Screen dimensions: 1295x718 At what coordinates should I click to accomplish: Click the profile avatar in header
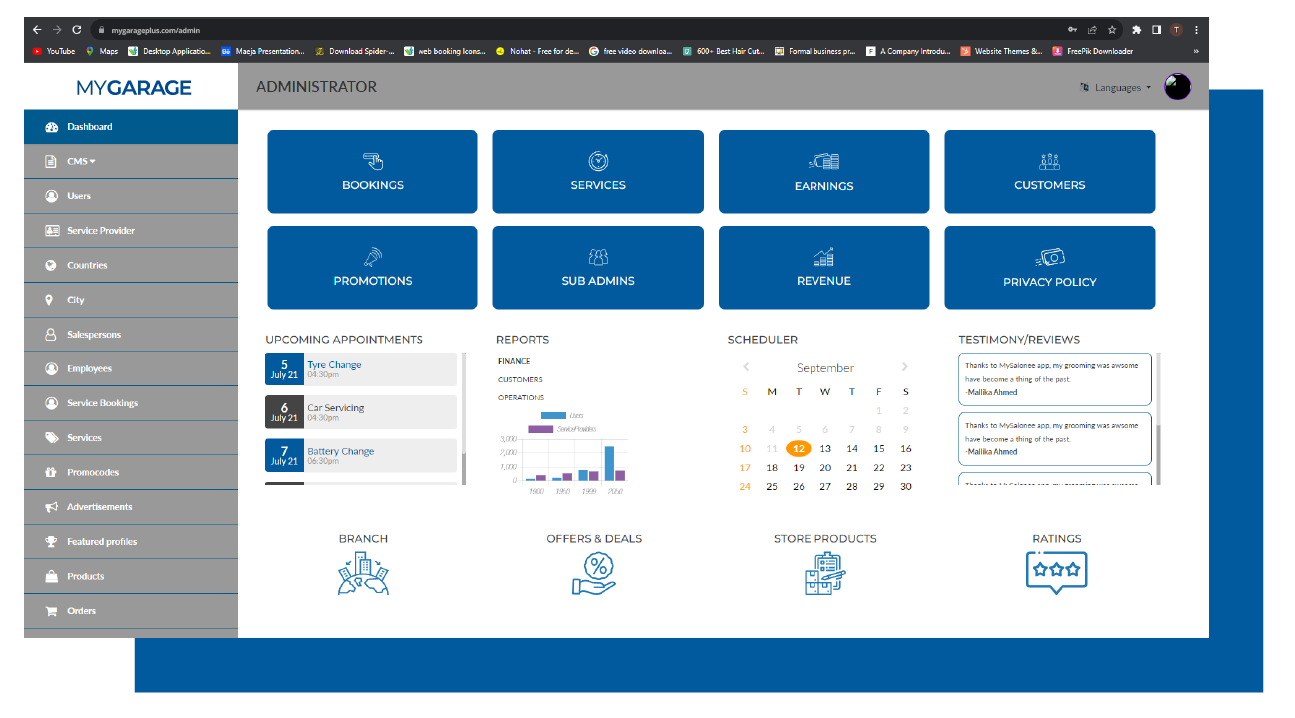pyautogui.click(x=1177, y=87)
